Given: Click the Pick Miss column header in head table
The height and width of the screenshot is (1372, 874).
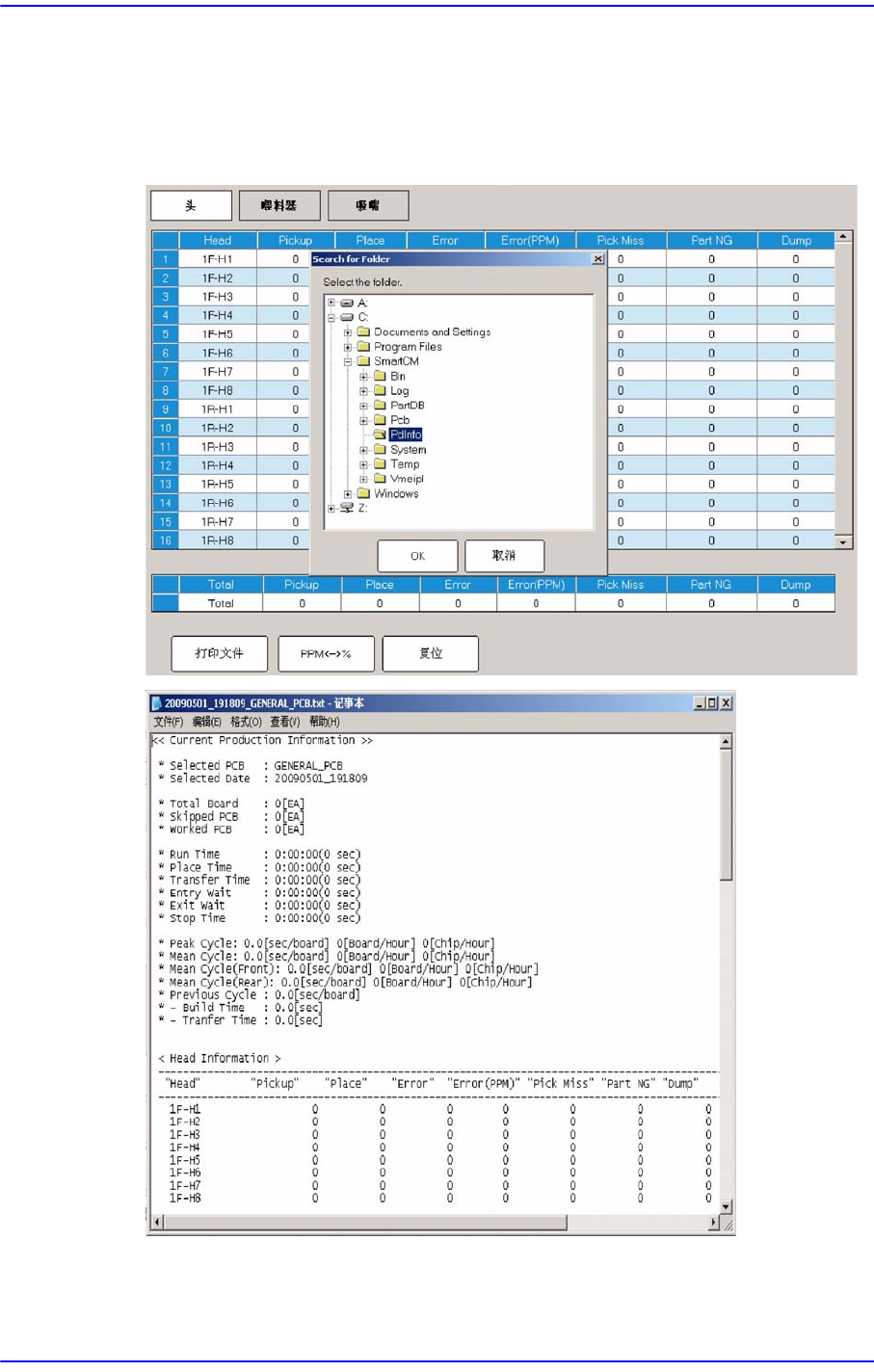Looking at the screenshot, I should tap(621, 241).
